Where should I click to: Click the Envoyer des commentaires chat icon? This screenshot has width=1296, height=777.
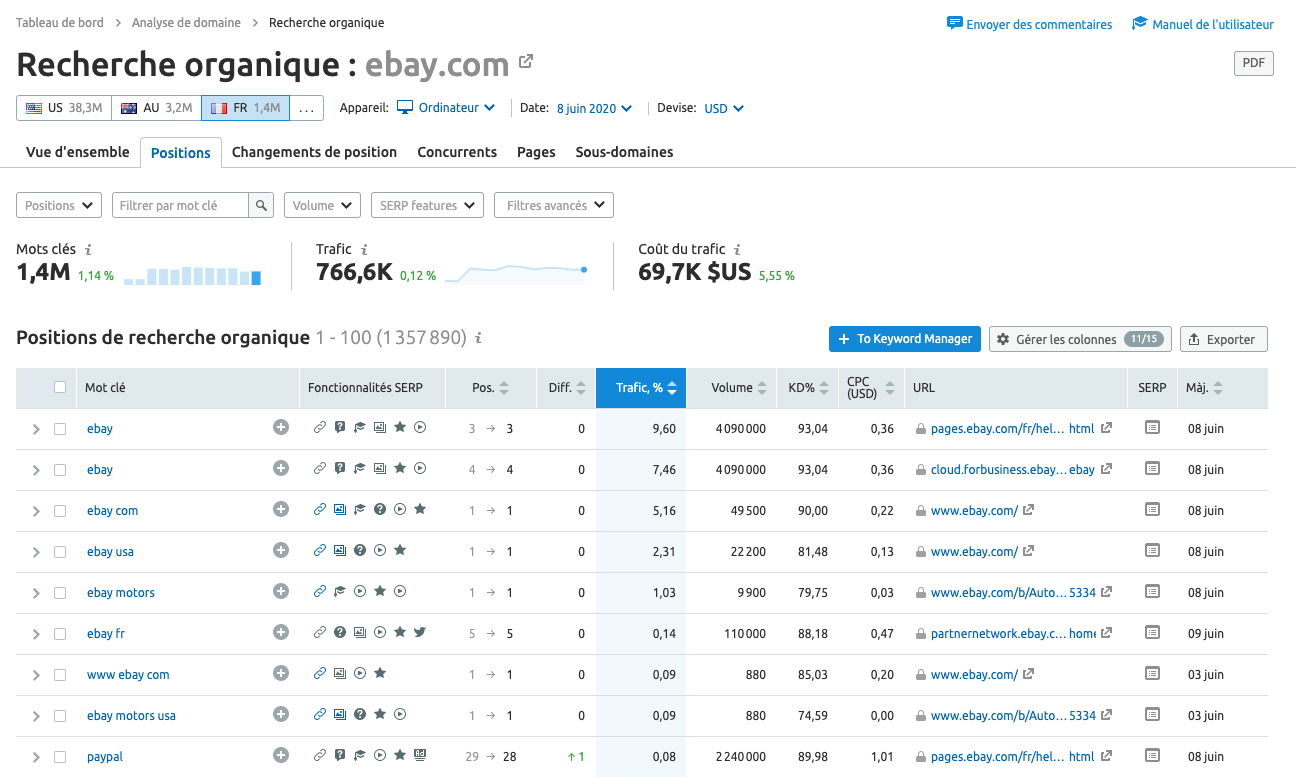click(x=955, y=23)
